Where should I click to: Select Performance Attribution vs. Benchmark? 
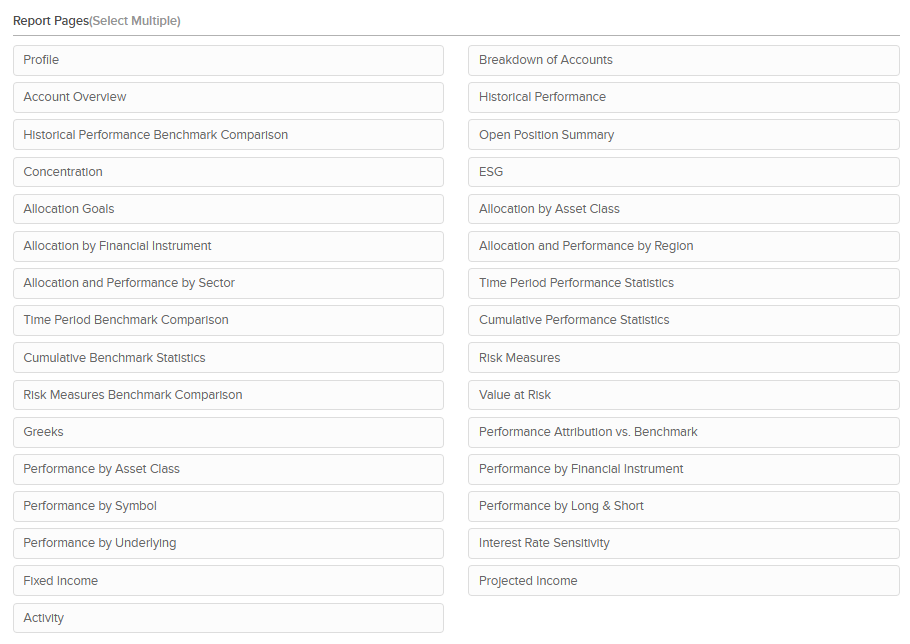tap(683, 432)
